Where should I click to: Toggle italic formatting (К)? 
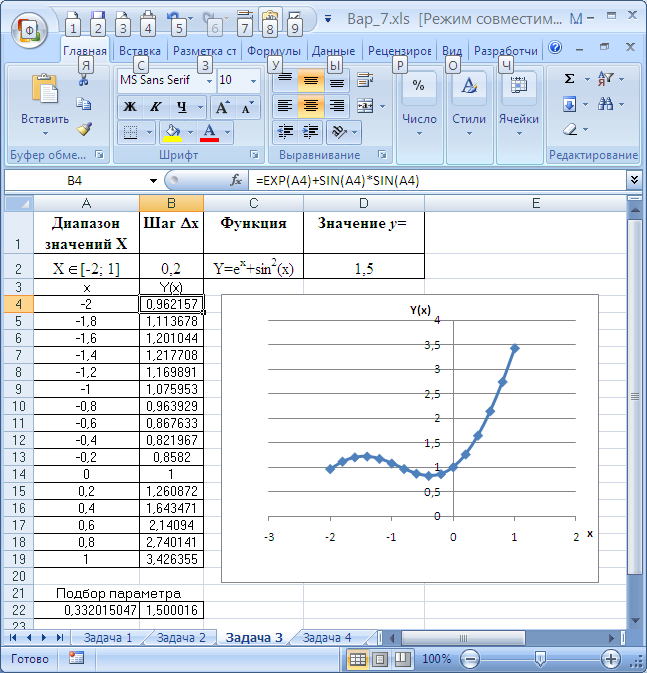click(155, 107)
